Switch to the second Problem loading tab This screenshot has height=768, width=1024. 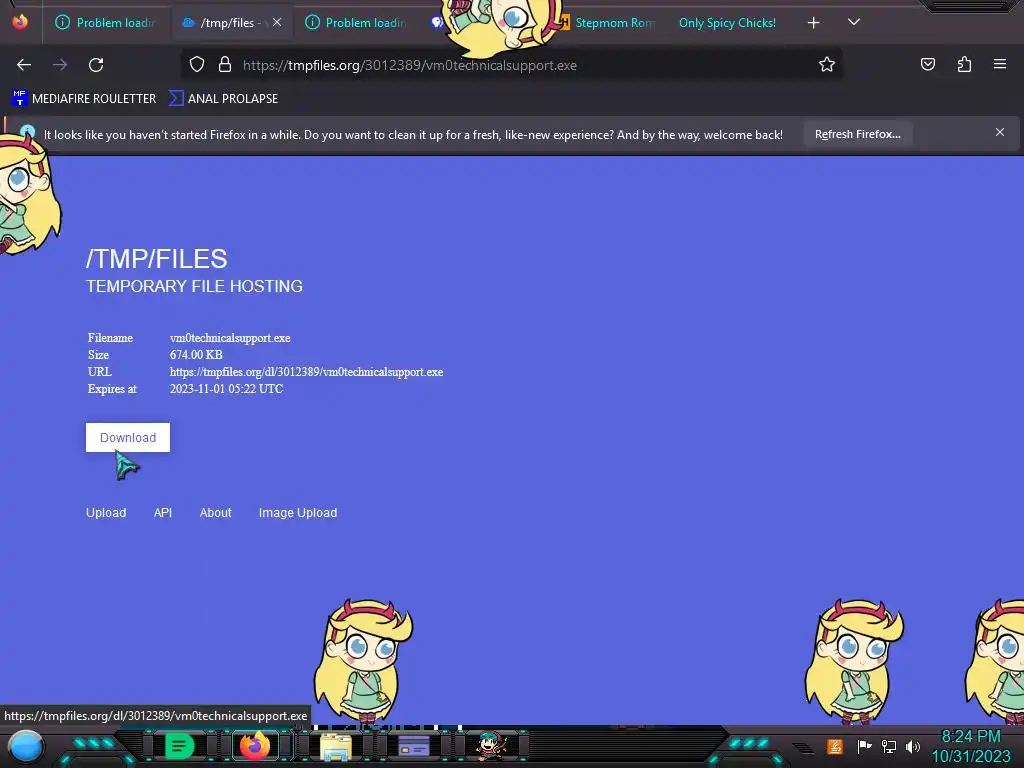[358, 23]
